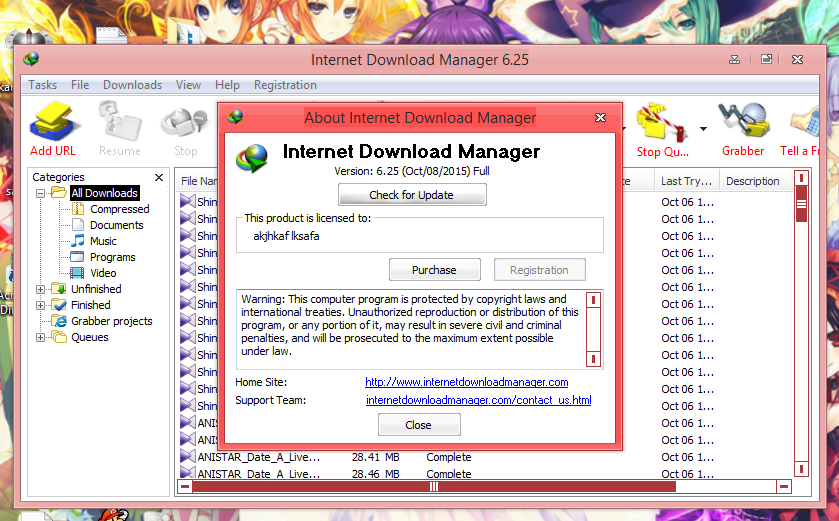839x521 pixels.
Task: Click vertical scrollbar thumb of download list
Action: click(801, 204)
